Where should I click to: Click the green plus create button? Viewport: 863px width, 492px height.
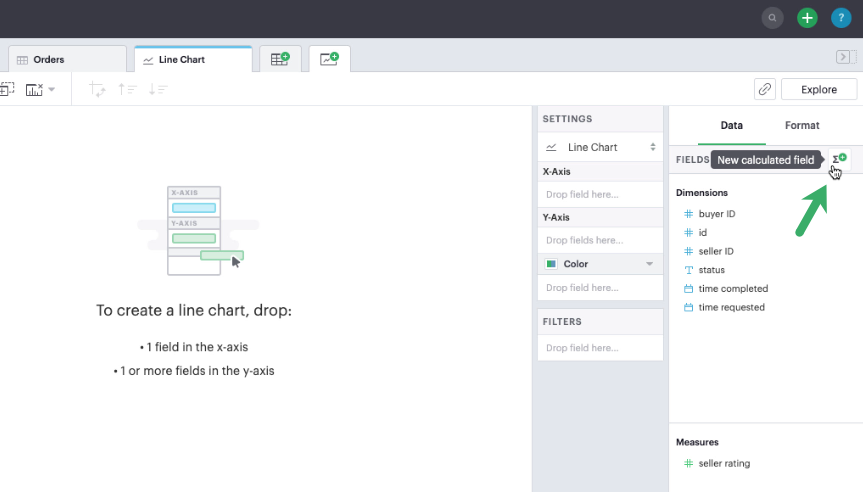click(x=806, y=18)
